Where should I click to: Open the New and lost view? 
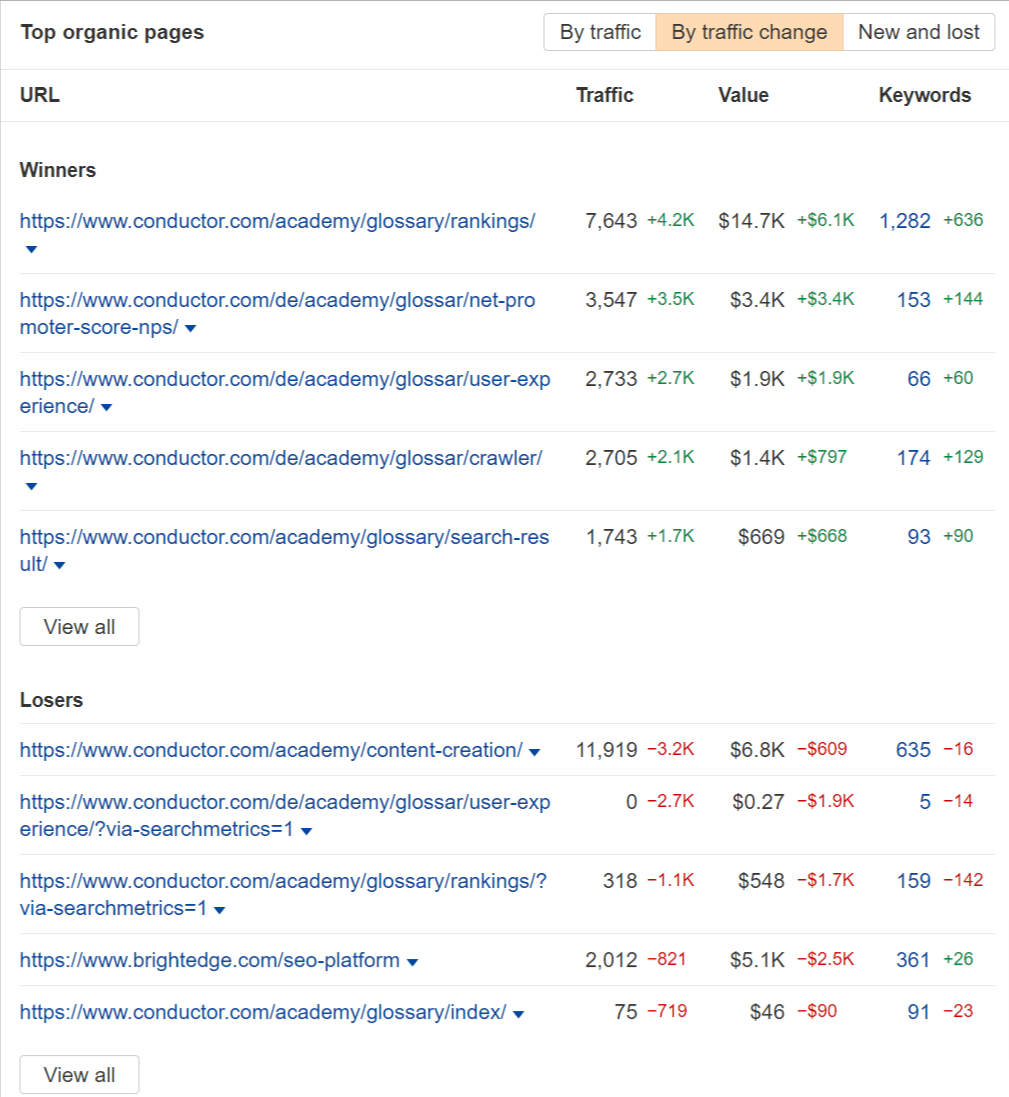[918, 31]
